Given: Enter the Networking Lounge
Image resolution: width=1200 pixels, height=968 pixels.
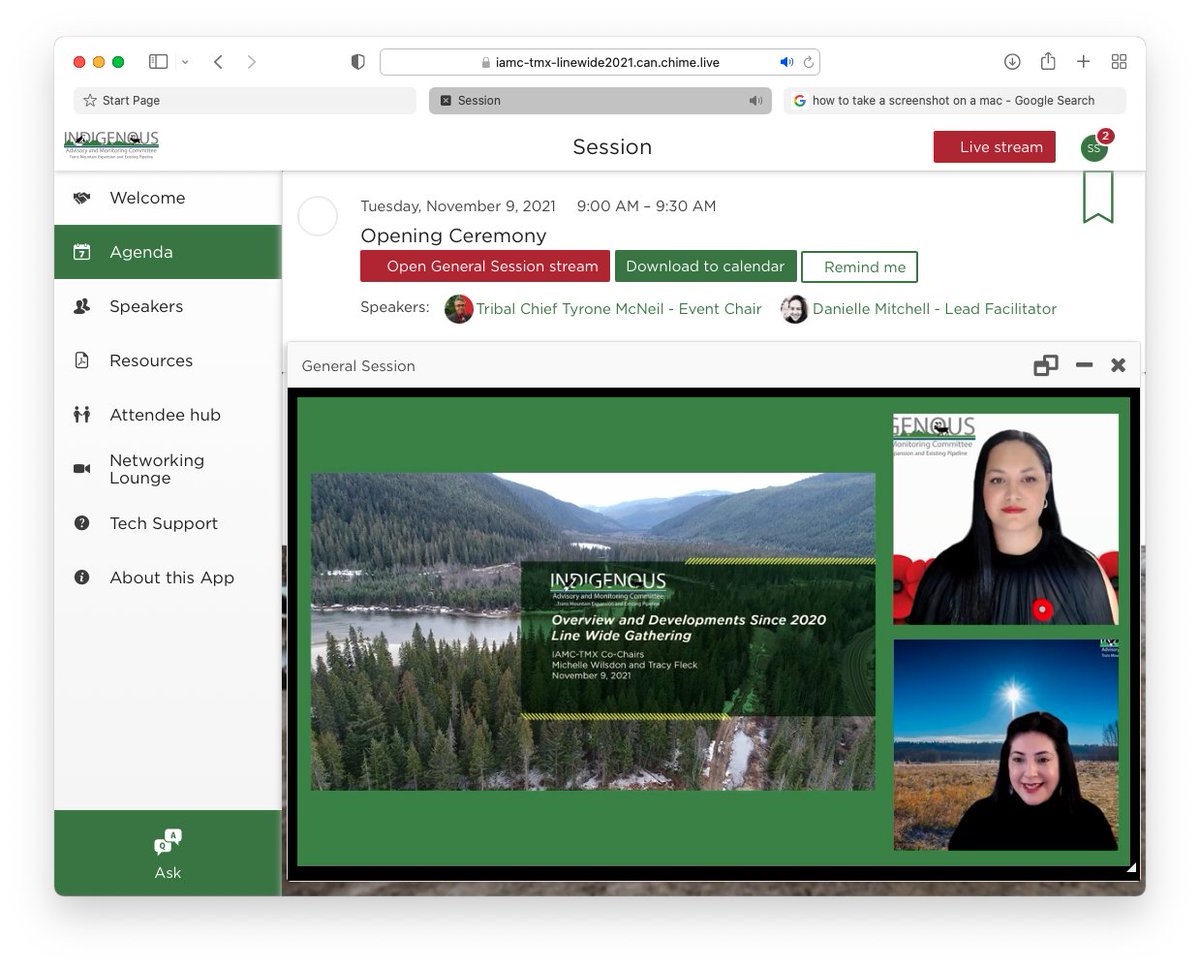Looking at the screenshot, I should pyautogui.click(x=168, y=469).
